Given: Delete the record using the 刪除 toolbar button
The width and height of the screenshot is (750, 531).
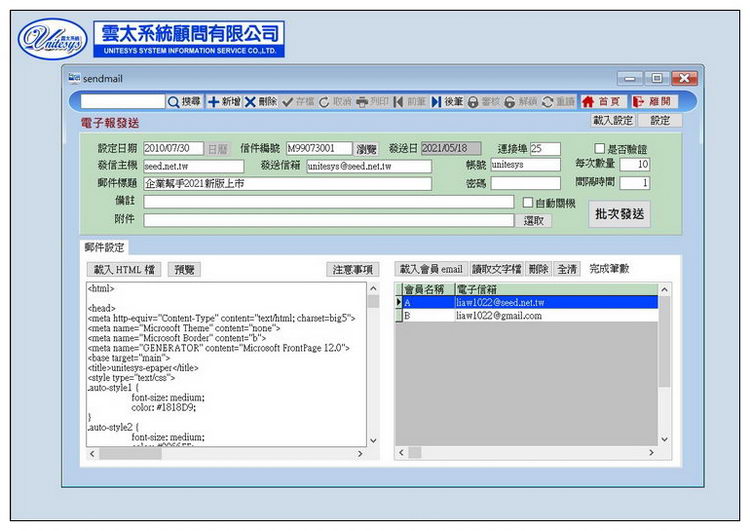Looking at the screenshot, I should coord(261,102).
